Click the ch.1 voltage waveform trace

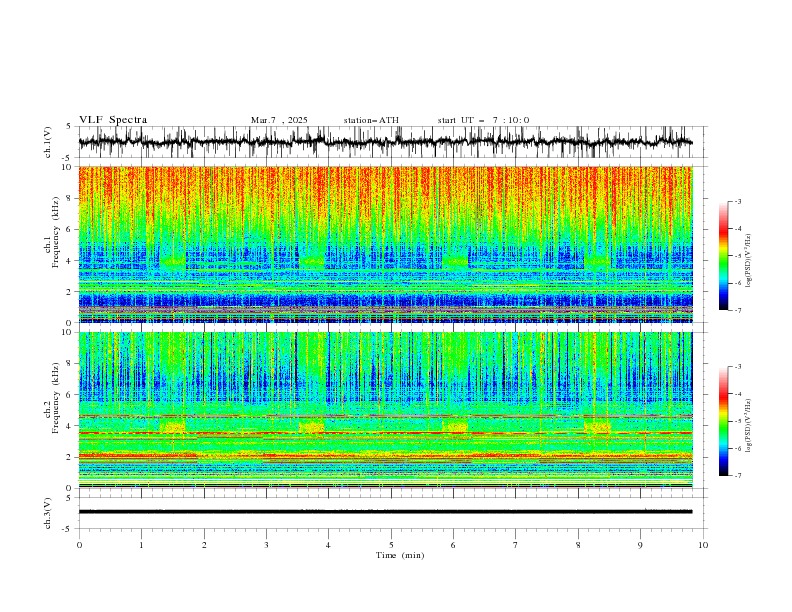[385, 142]
